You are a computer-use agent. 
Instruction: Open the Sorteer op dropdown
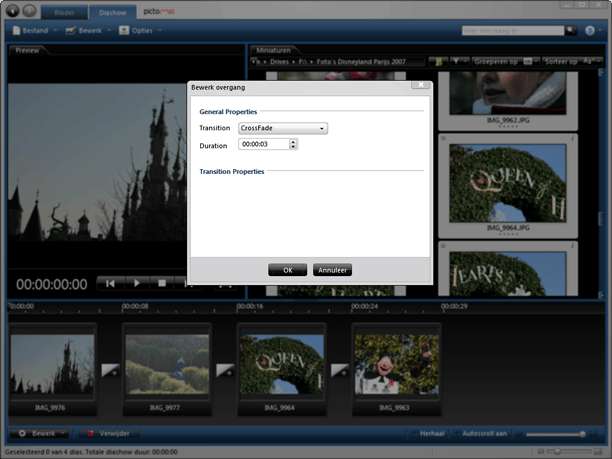coord(573,61)
